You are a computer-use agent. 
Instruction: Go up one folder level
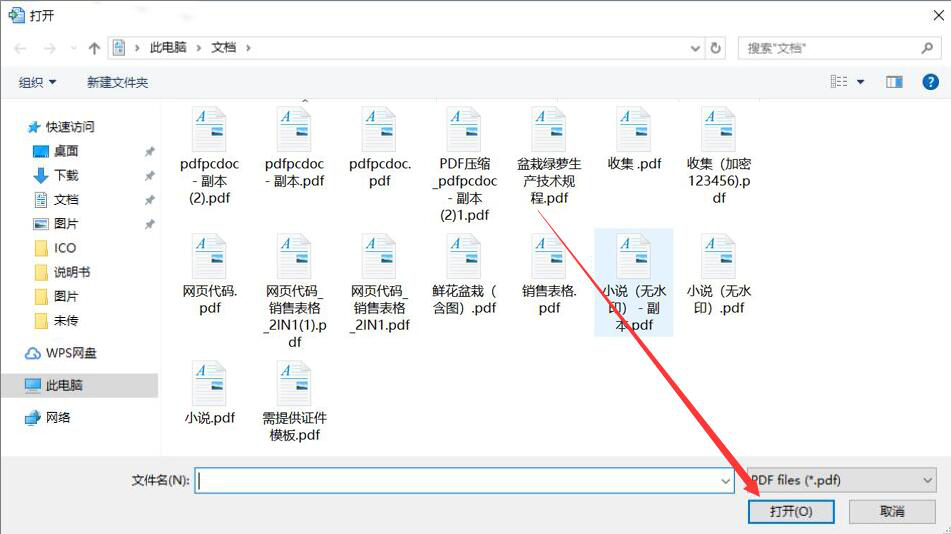coord(94,49)
